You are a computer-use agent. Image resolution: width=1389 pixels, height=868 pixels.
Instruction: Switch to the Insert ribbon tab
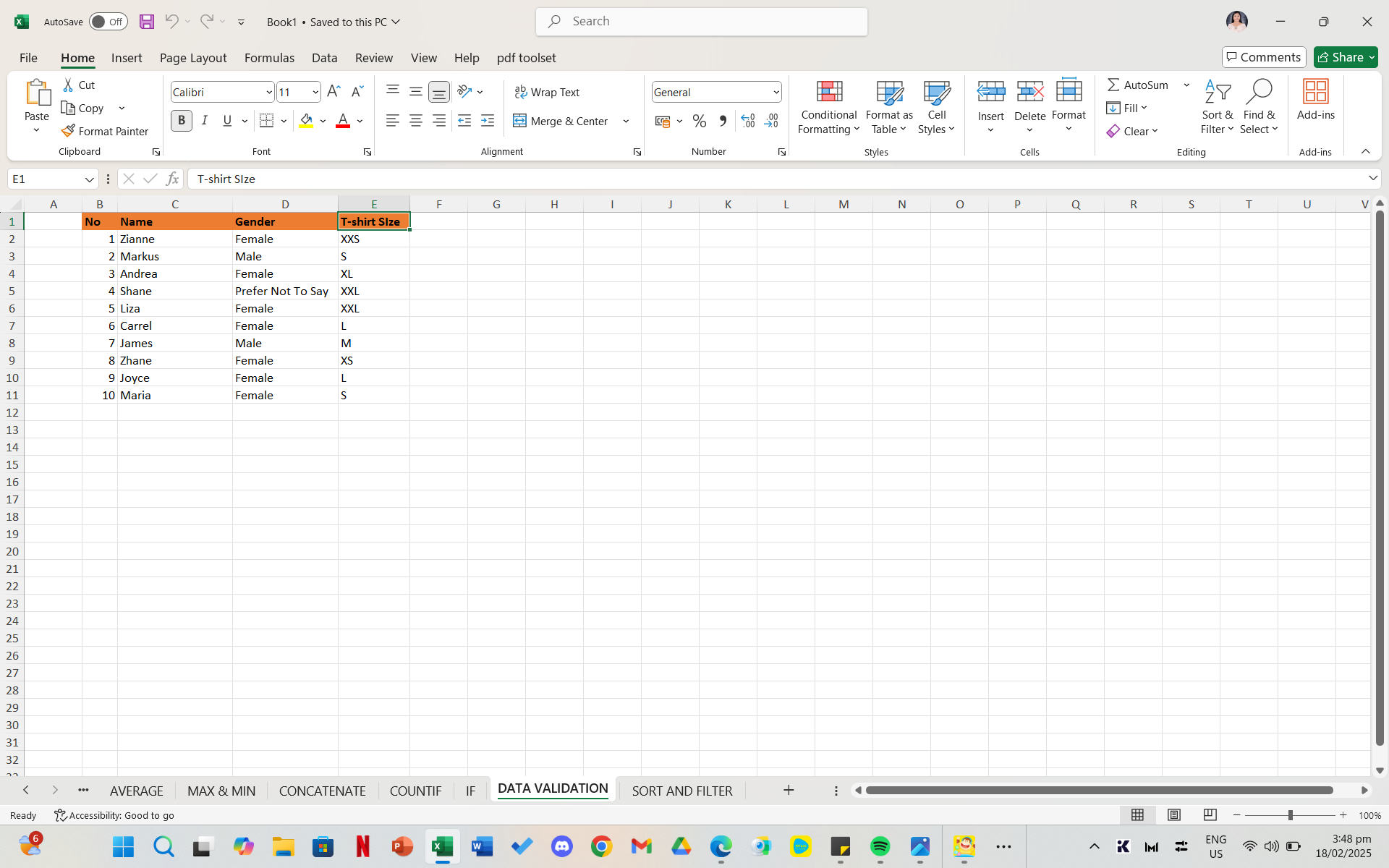tap(127, 58)
